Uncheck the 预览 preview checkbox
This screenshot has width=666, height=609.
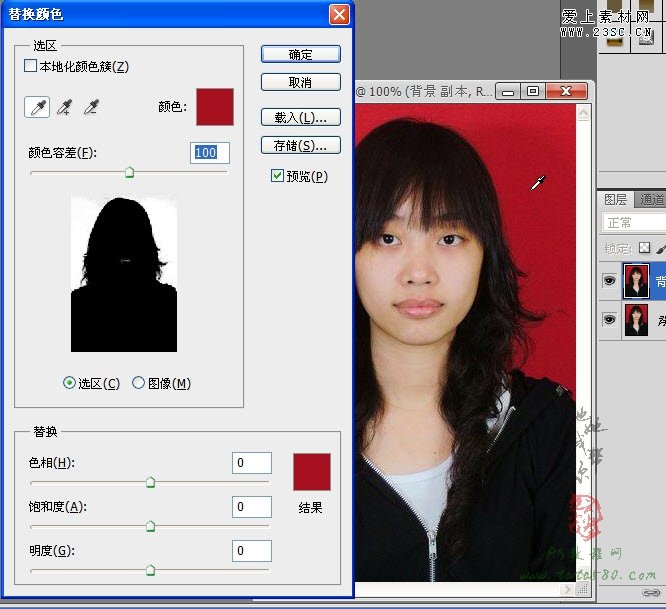coord(277,176)
